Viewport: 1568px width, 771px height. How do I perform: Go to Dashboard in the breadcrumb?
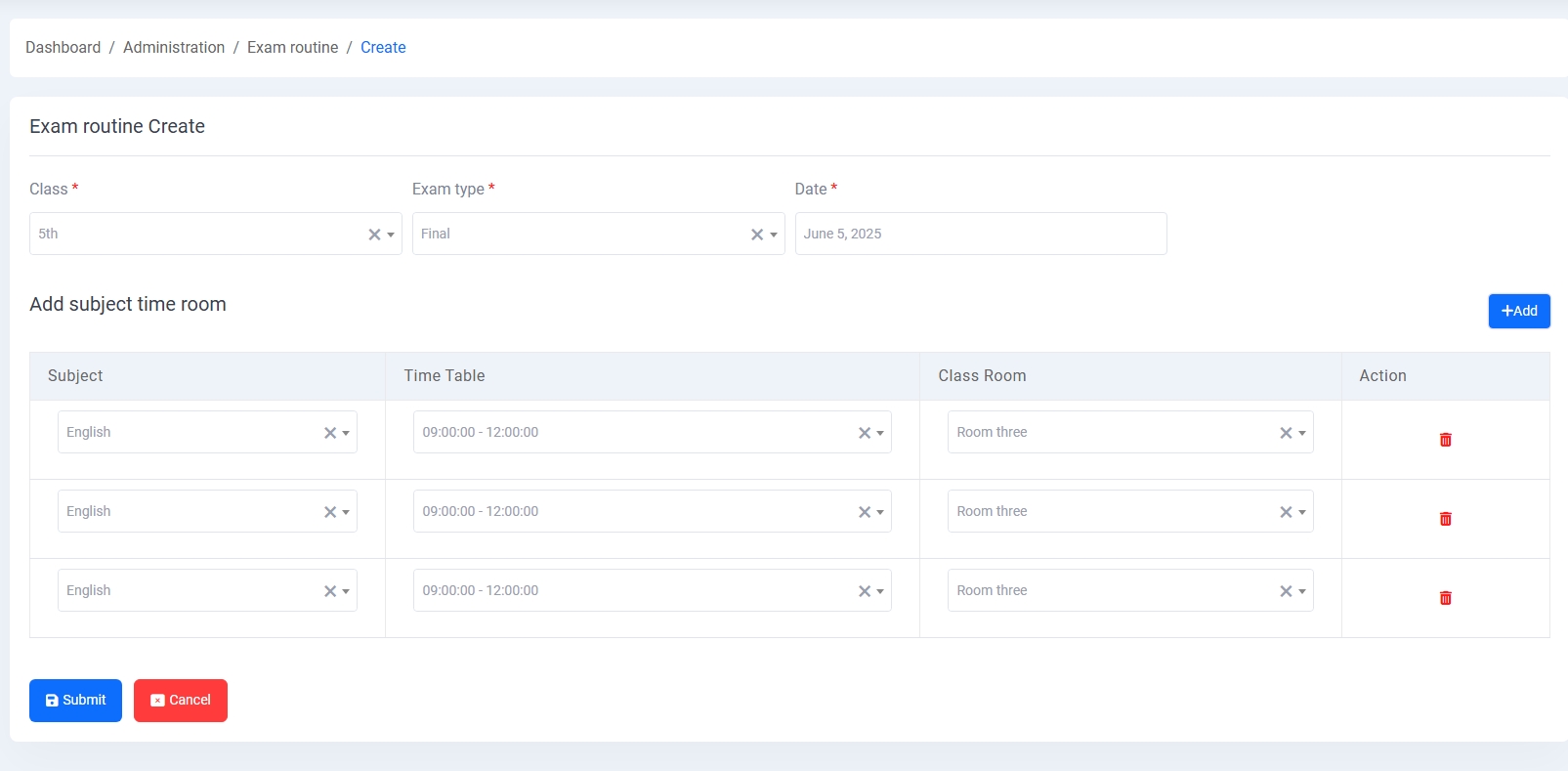(x=63, y=48)
